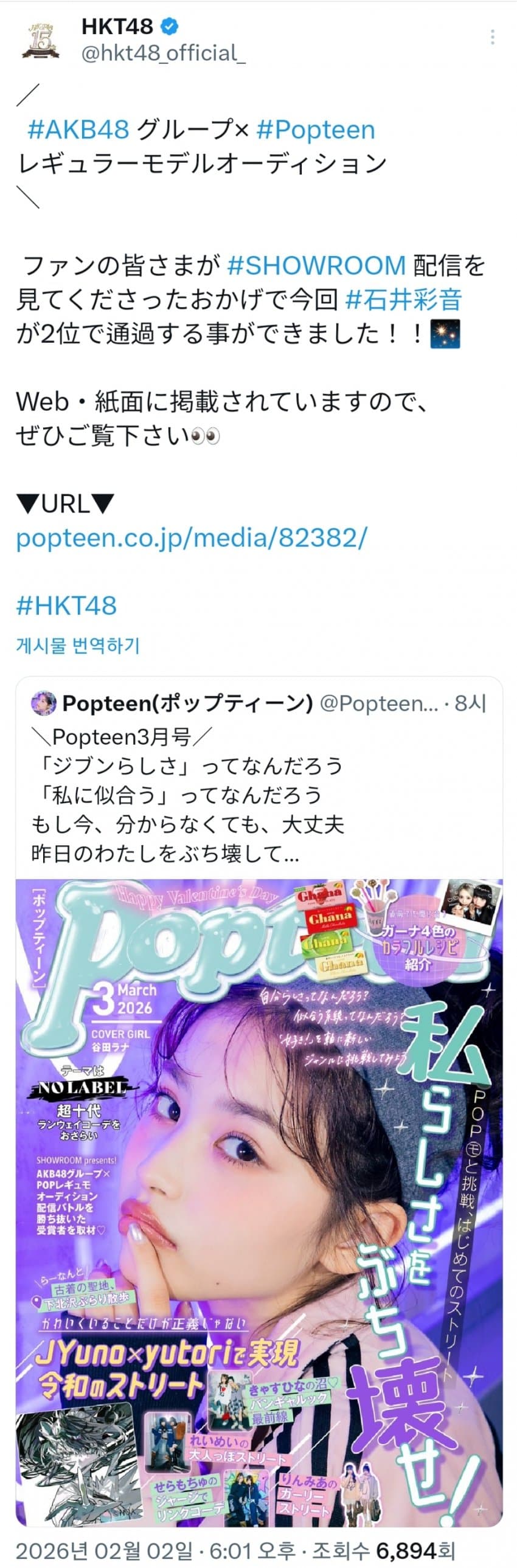Tap the blue verified badge next to HKT48

coord(169,27)
